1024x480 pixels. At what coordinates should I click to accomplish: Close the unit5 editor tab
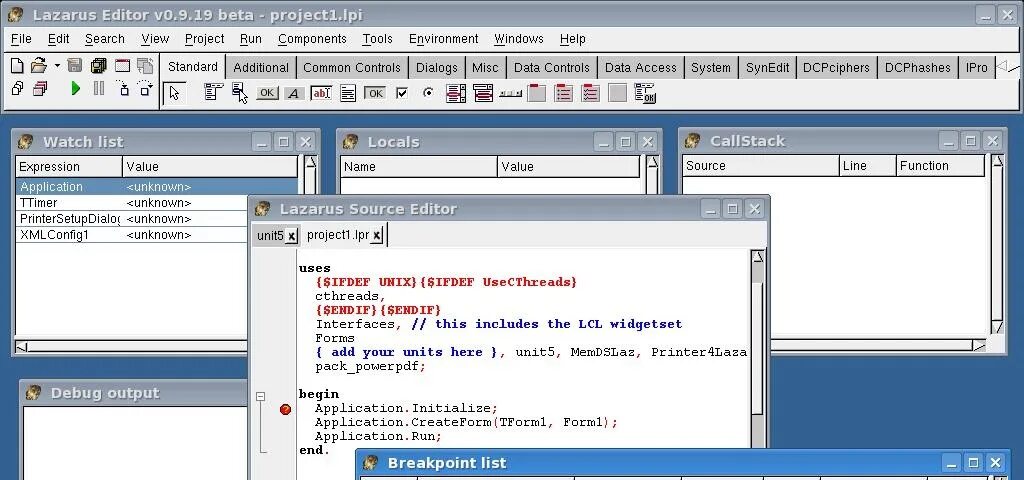(x=291, y=236)
